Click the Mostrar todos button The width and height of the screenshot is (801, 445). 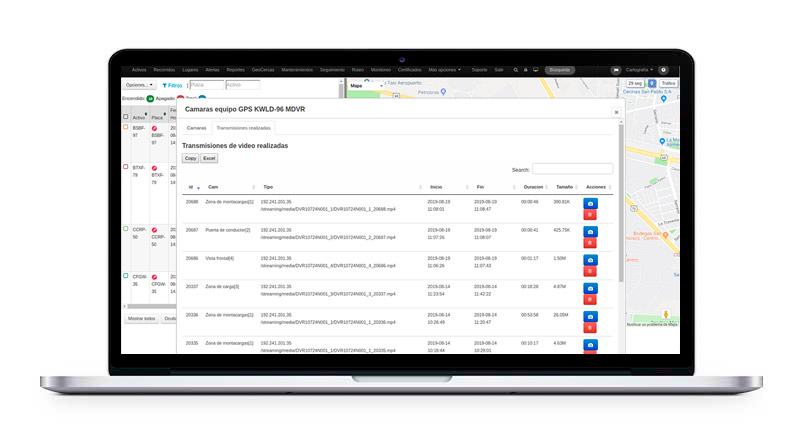pos(142,319)
